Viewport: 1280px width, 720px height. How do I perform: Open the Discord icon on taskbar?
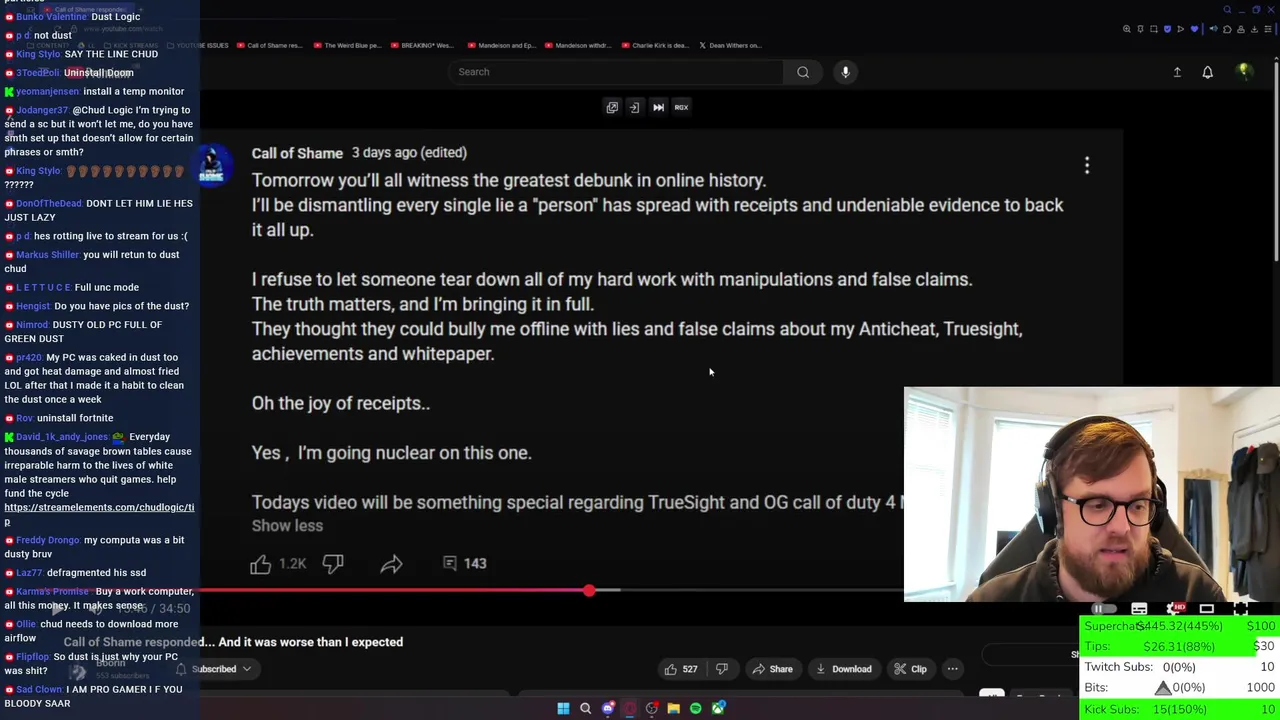tap(608, 709)
